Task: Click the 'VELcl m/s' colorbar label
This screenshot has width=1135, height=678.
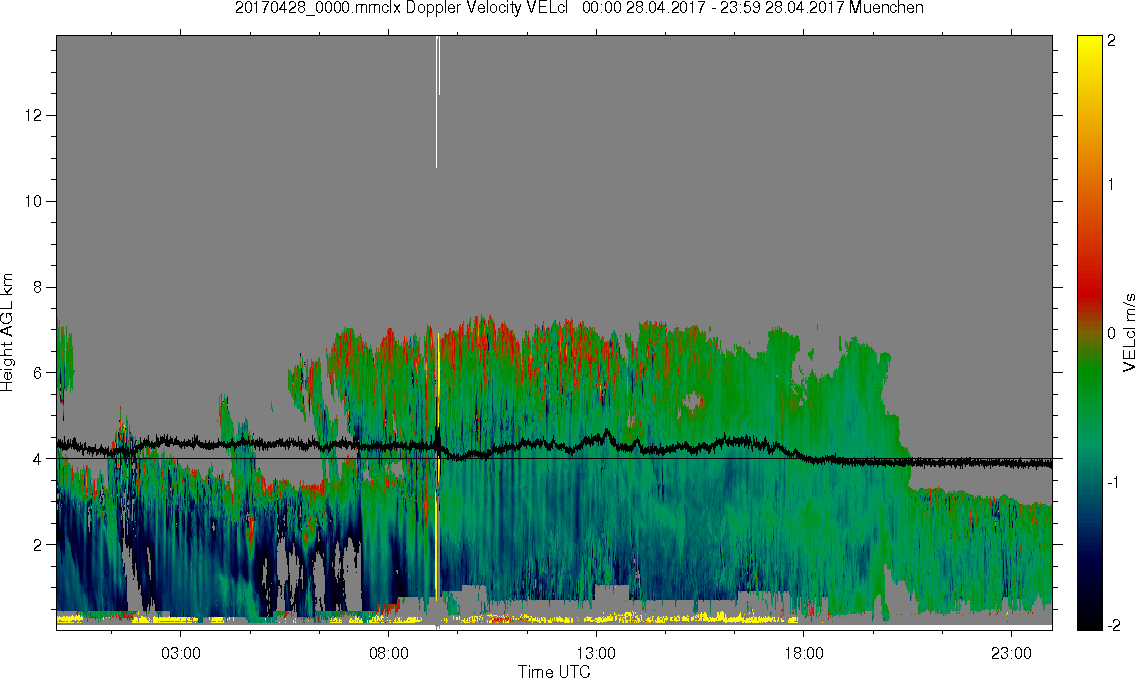Action: (1128, 332)
